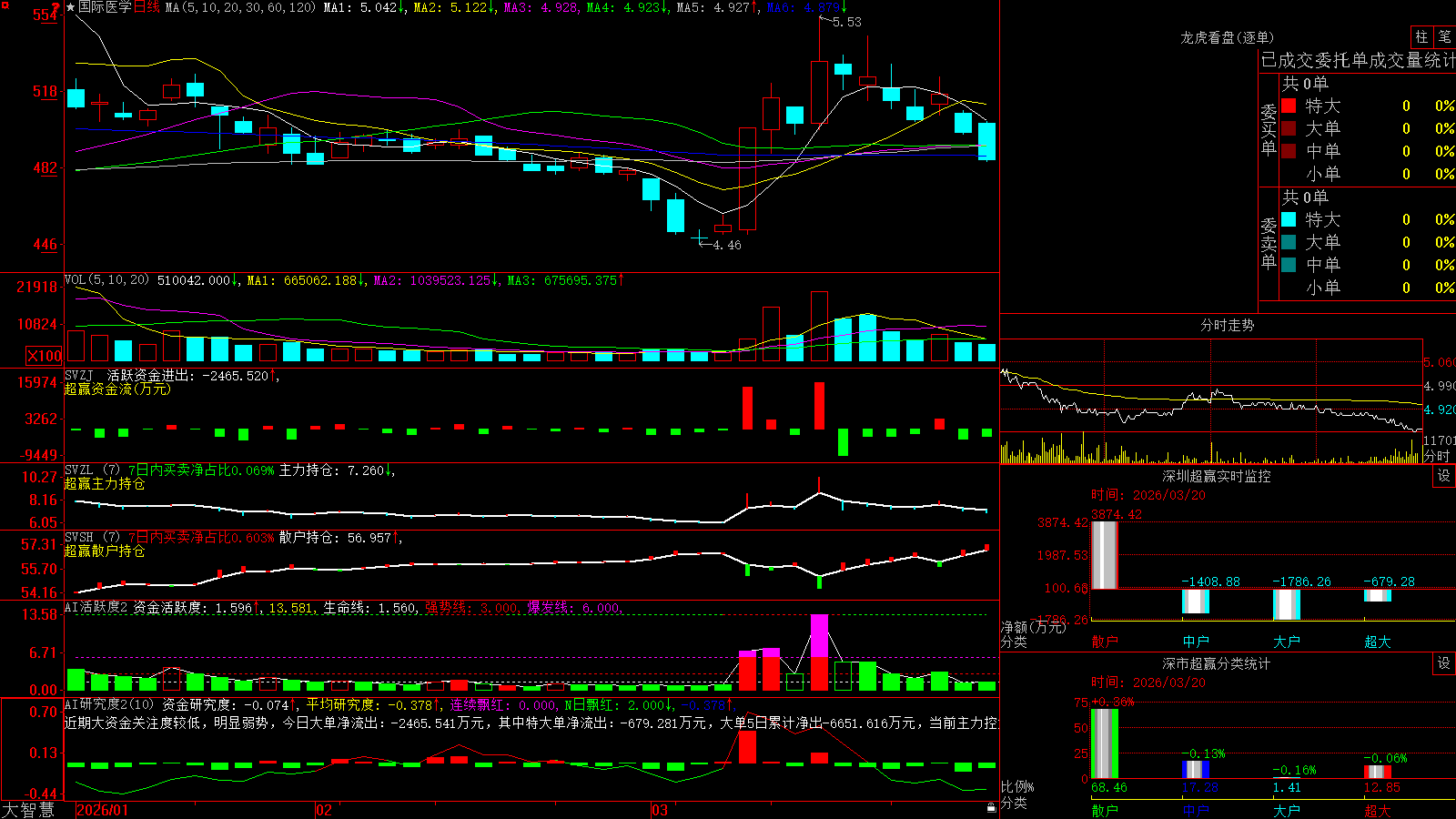
Task: Click the teal 中单 sell order swatch
Action: coord(1289,265)
